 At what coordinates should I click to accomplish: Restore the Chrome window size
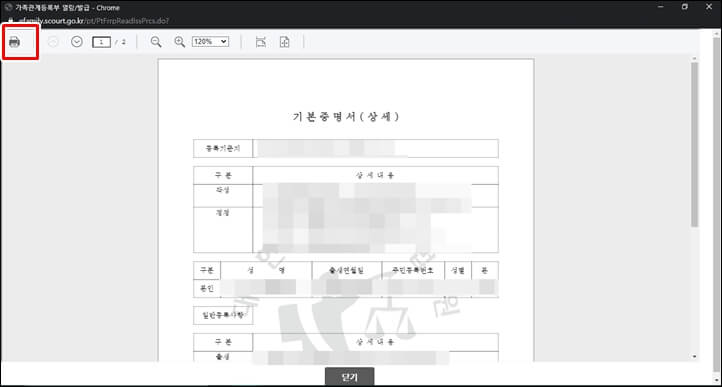pos(685,7)
